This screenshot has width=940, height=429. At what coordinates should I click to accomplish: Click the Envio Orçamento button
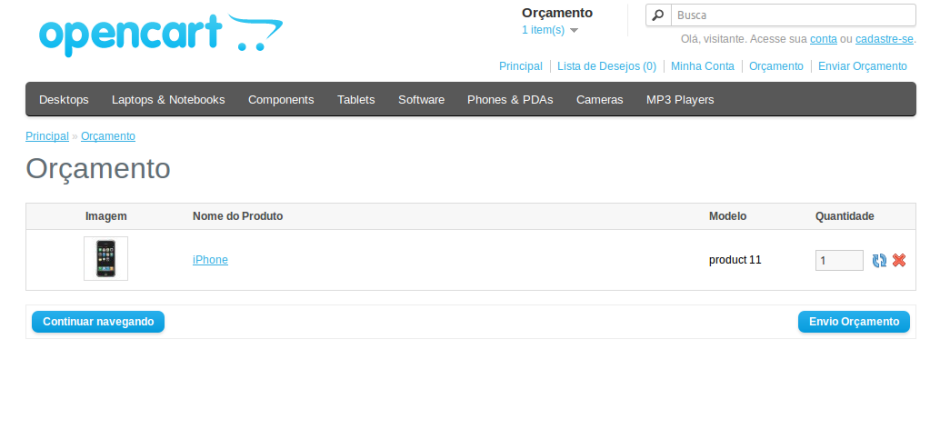(854, 322)
